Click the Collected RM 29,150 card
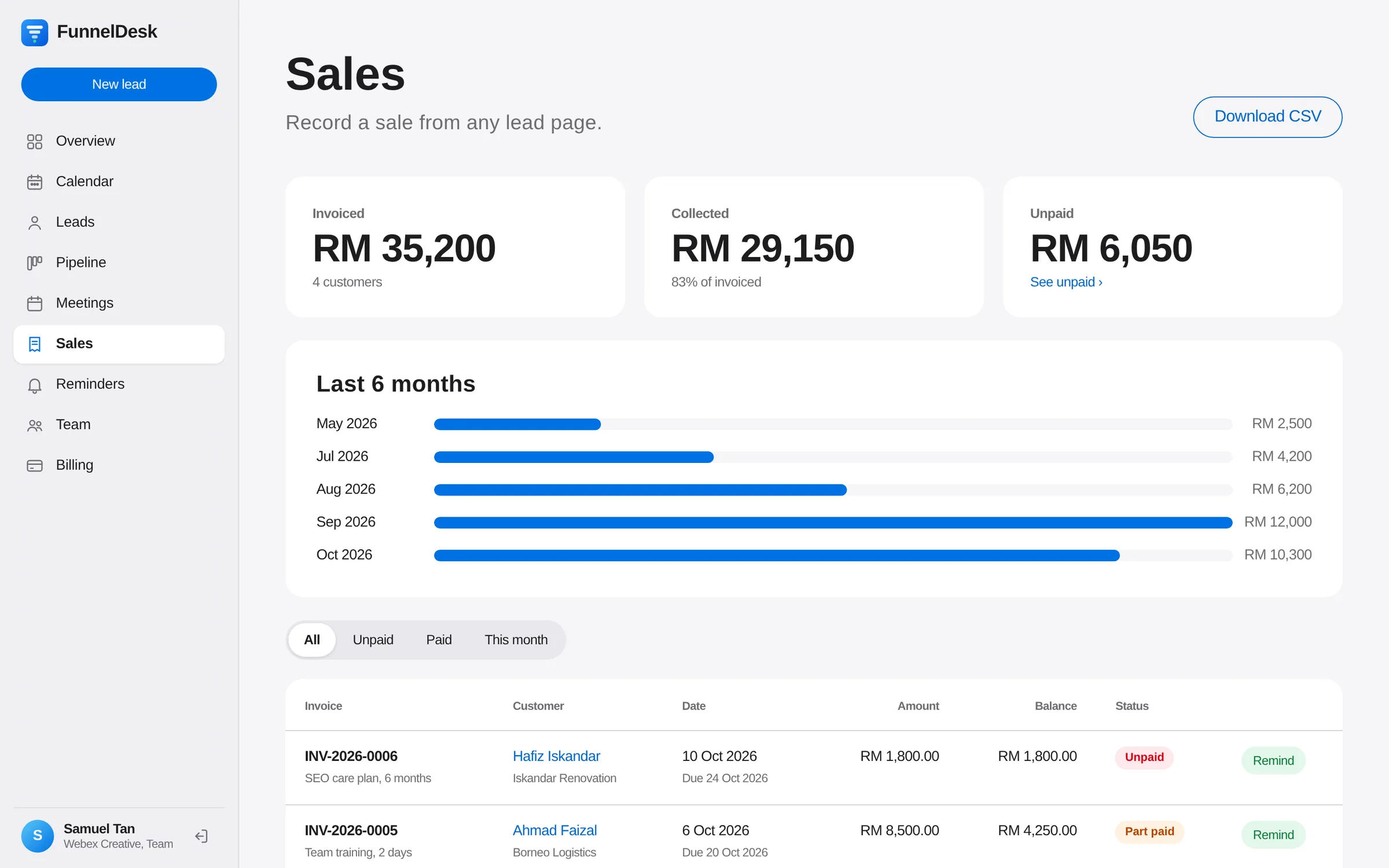 click(x=814, y=247)
